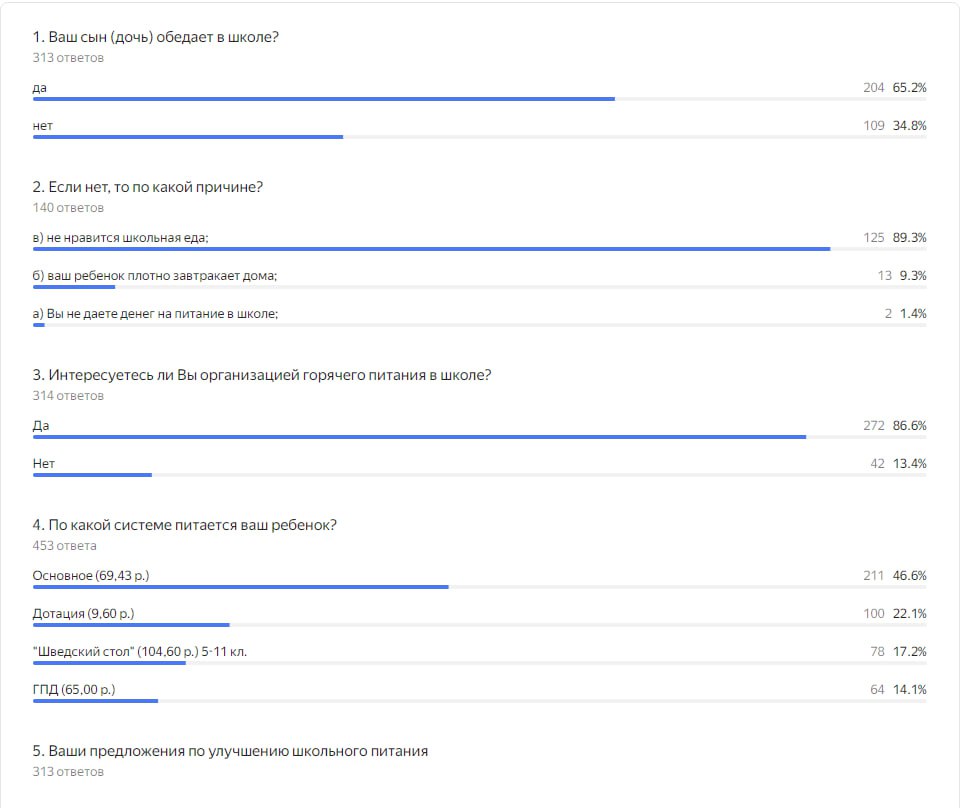The height and width of the screenshot is (808, 960).
Task: Open question 3 heading about hot meals organization
Action: pos(262,375)
